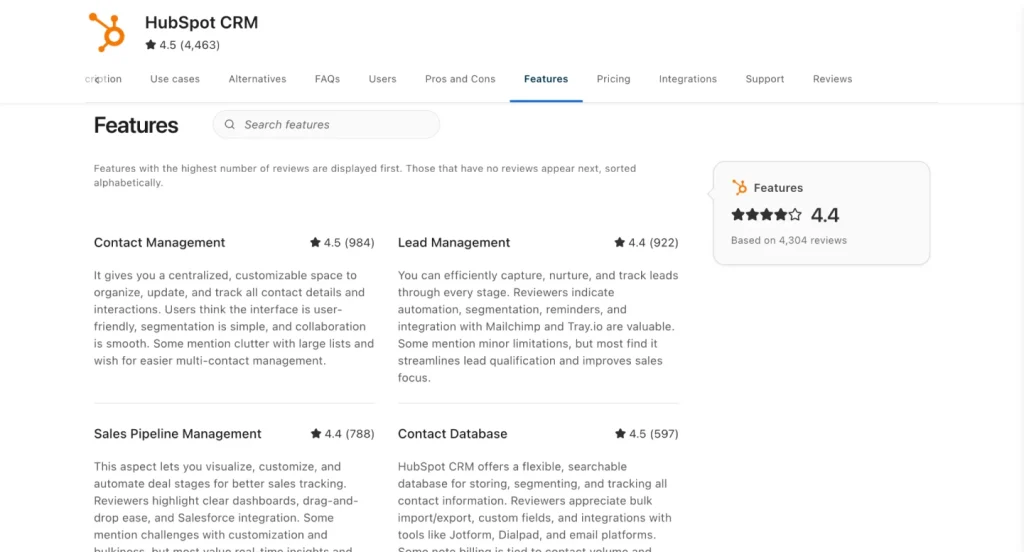Image resolution: width=1024 pixels, height=552 pixels.
Task: Click the magnifier icon in Search features
Action: (230, 124)
